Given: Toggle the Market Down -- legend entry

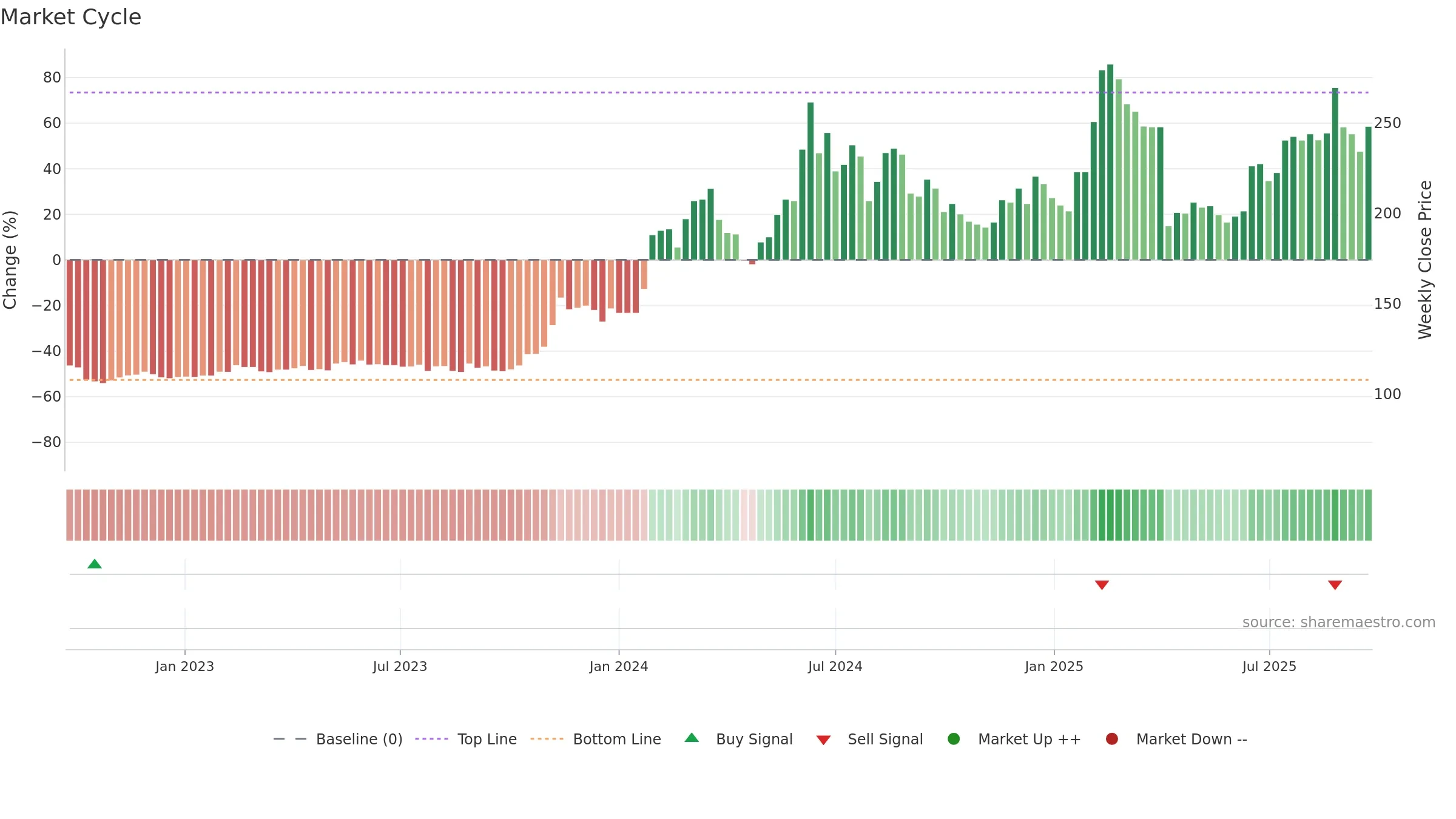Looking at the screenshot, I should tap(1176, 739).
